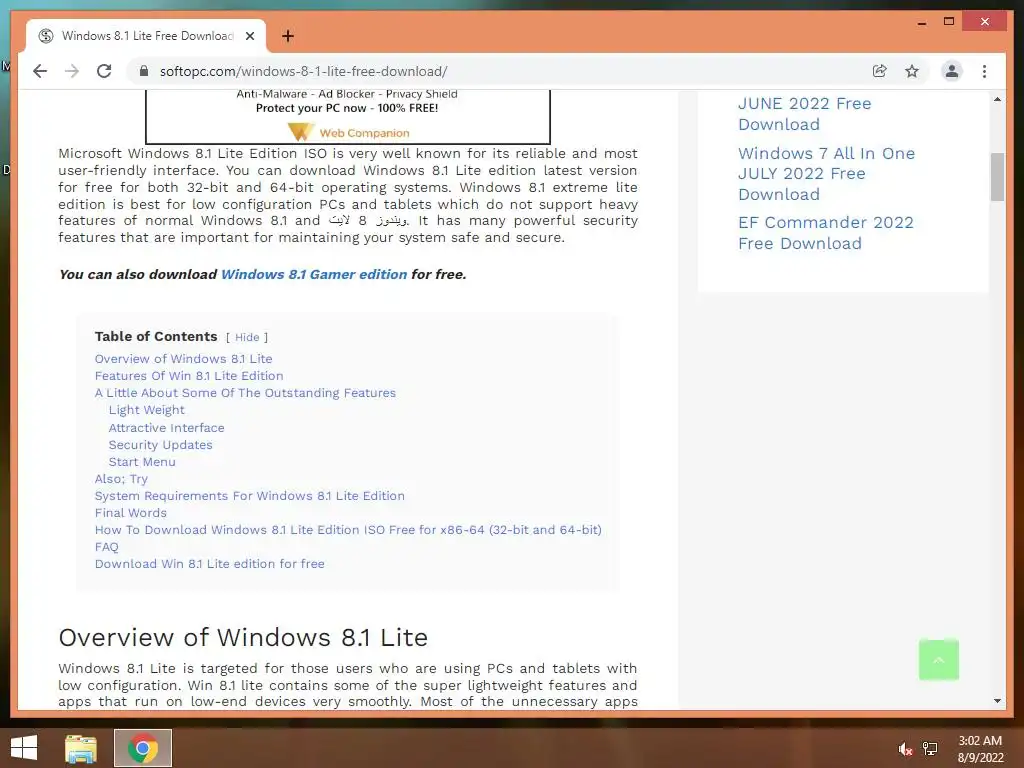The height and width of the screenshot is (768, 1024).
Task: Open the Windows 8.1 Gamer edition link
Action: click(x=313, y=274)
